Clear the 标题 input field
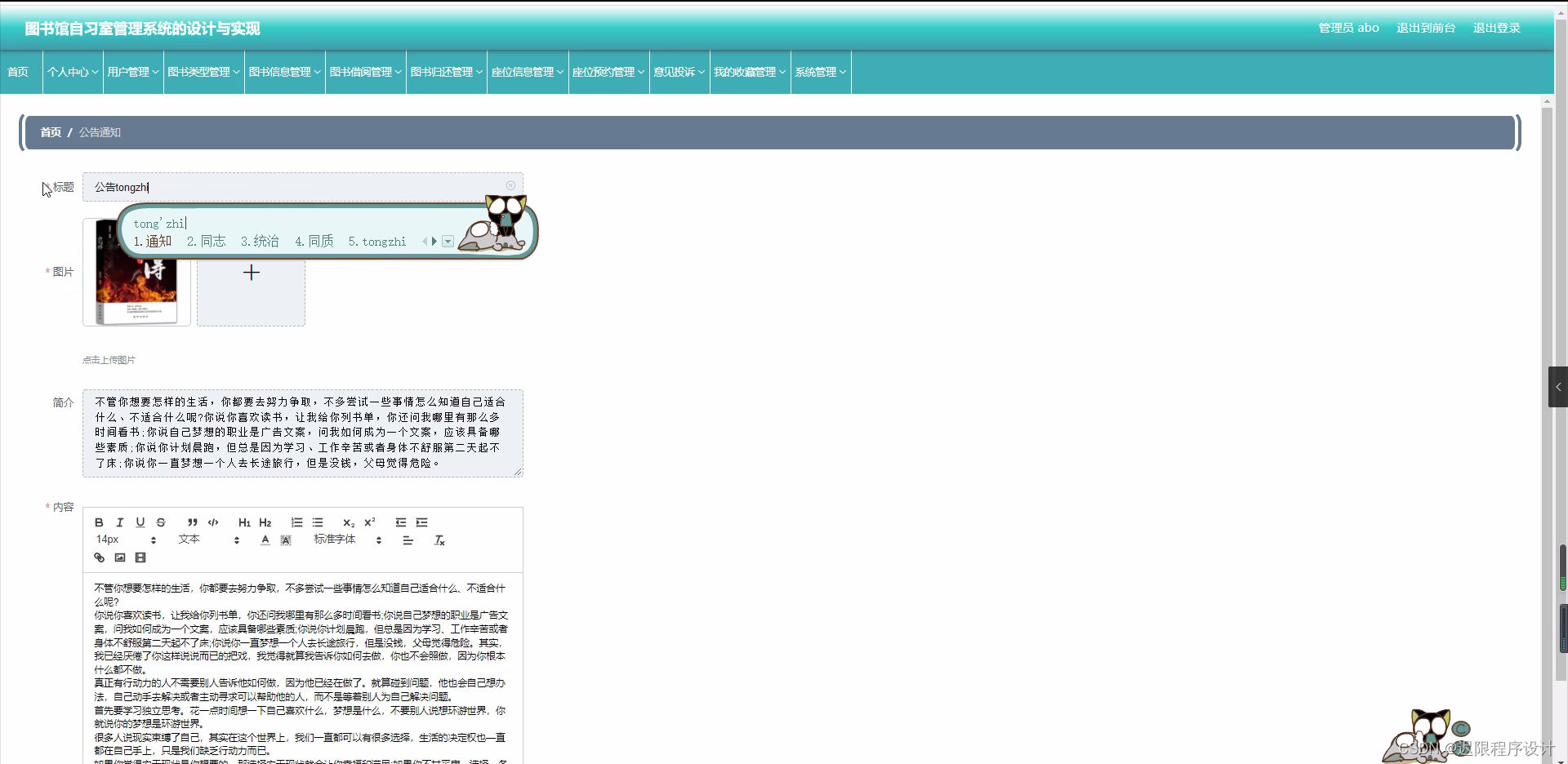 510,185
